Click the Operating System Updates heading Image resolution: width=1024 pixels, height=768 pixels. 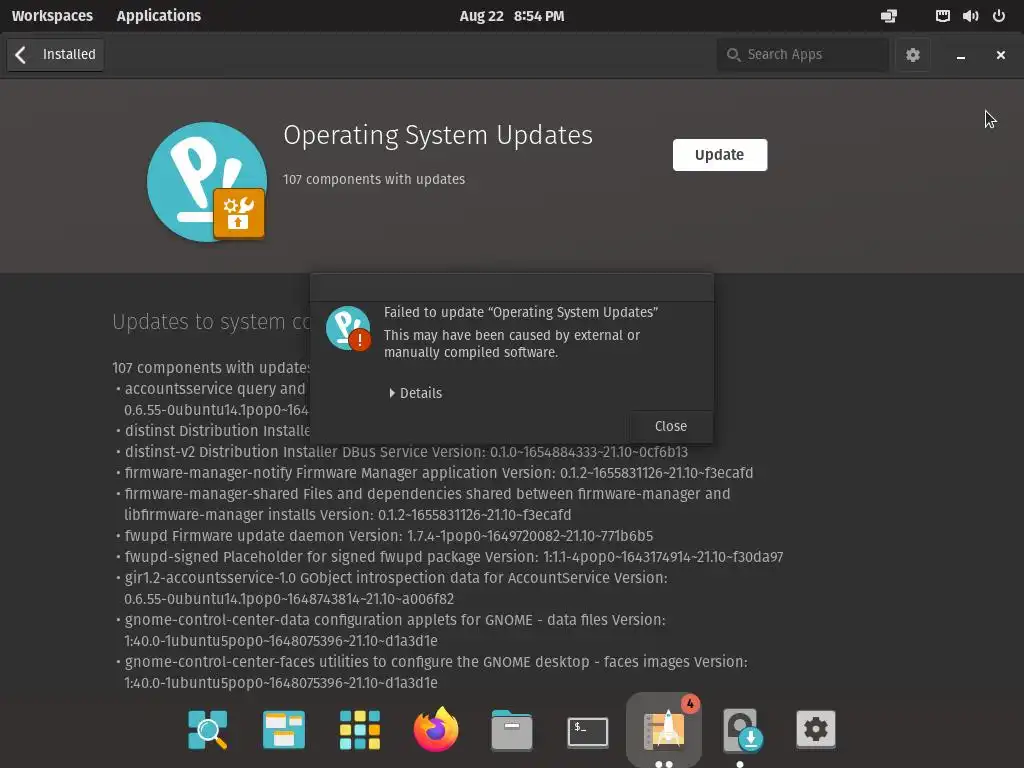coord(438,135)
